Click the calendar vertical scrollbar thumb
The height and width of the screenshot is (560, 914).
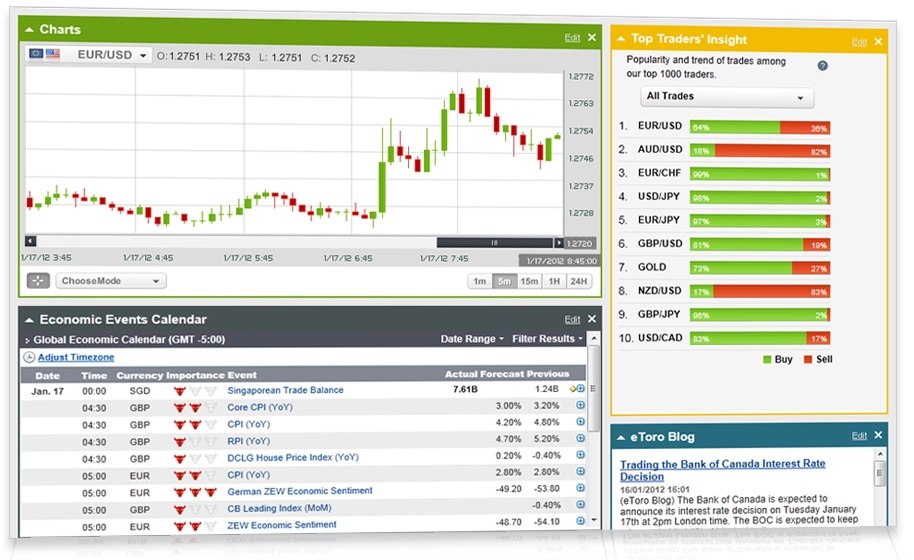(x=593, y=389)
